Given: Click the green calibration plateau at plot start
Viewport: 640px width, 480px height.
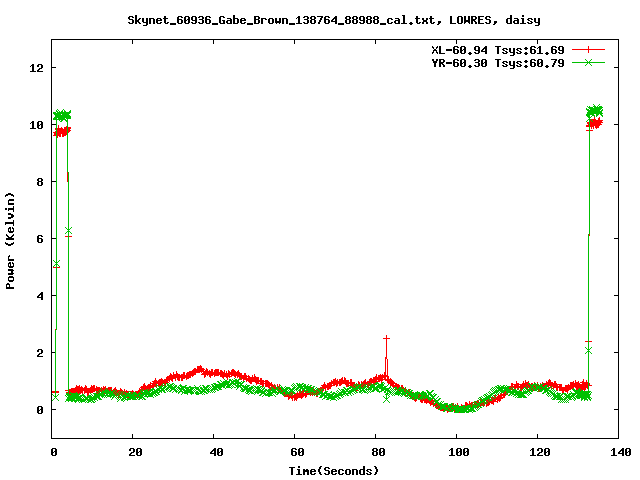Looking at the screenshot, I should pos(62,115).
